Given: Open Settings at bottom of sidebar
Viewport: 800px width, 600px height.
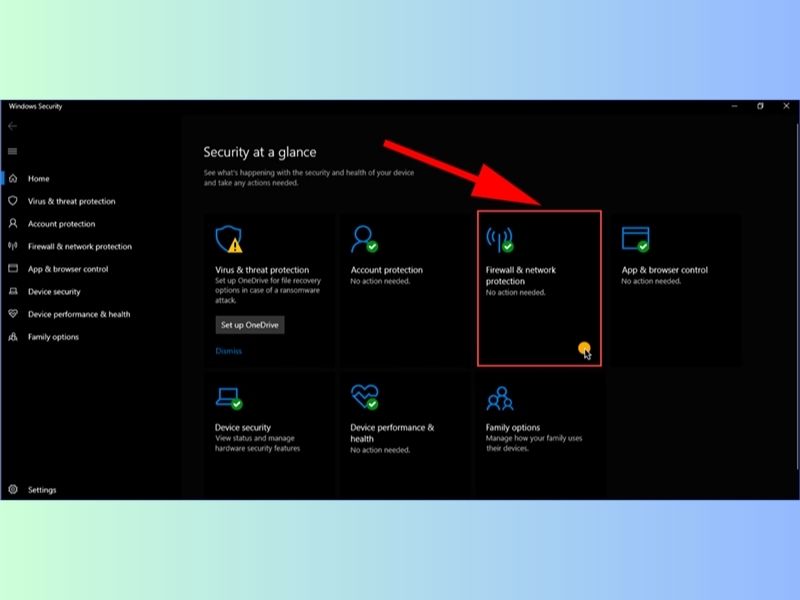Looking at the screenshot, I should 42,490.
